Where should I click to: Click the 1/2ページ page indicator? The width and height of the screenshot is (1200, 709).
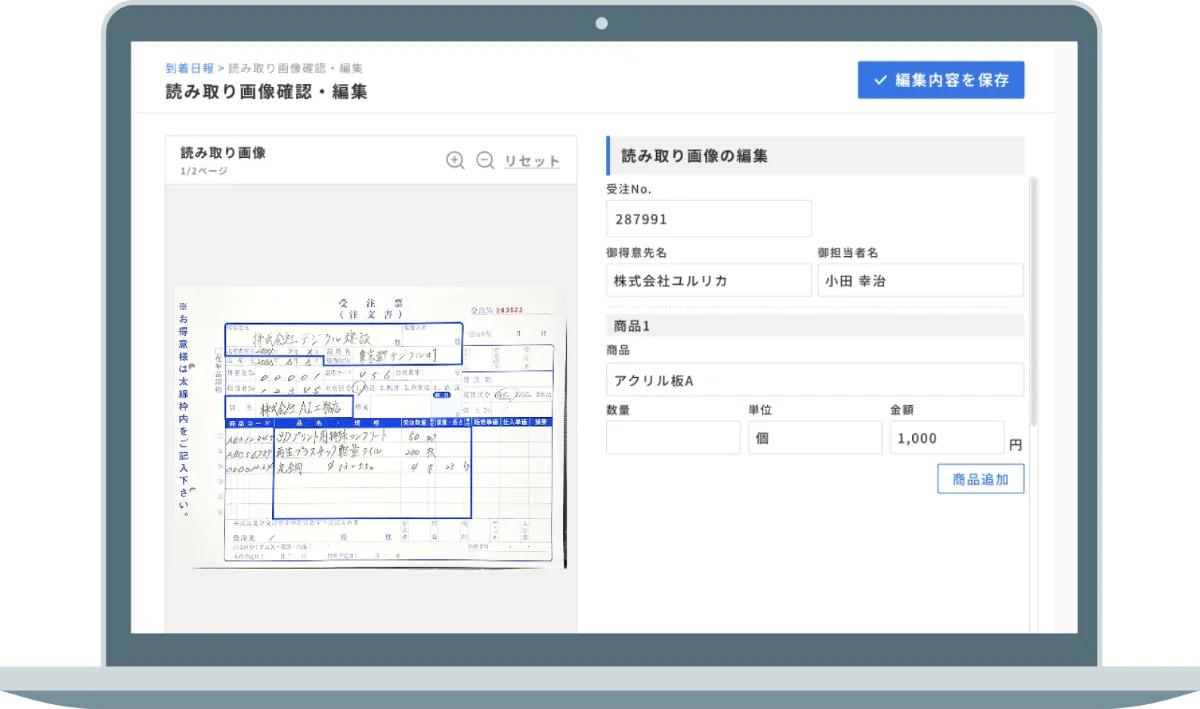tap(204, 171)
